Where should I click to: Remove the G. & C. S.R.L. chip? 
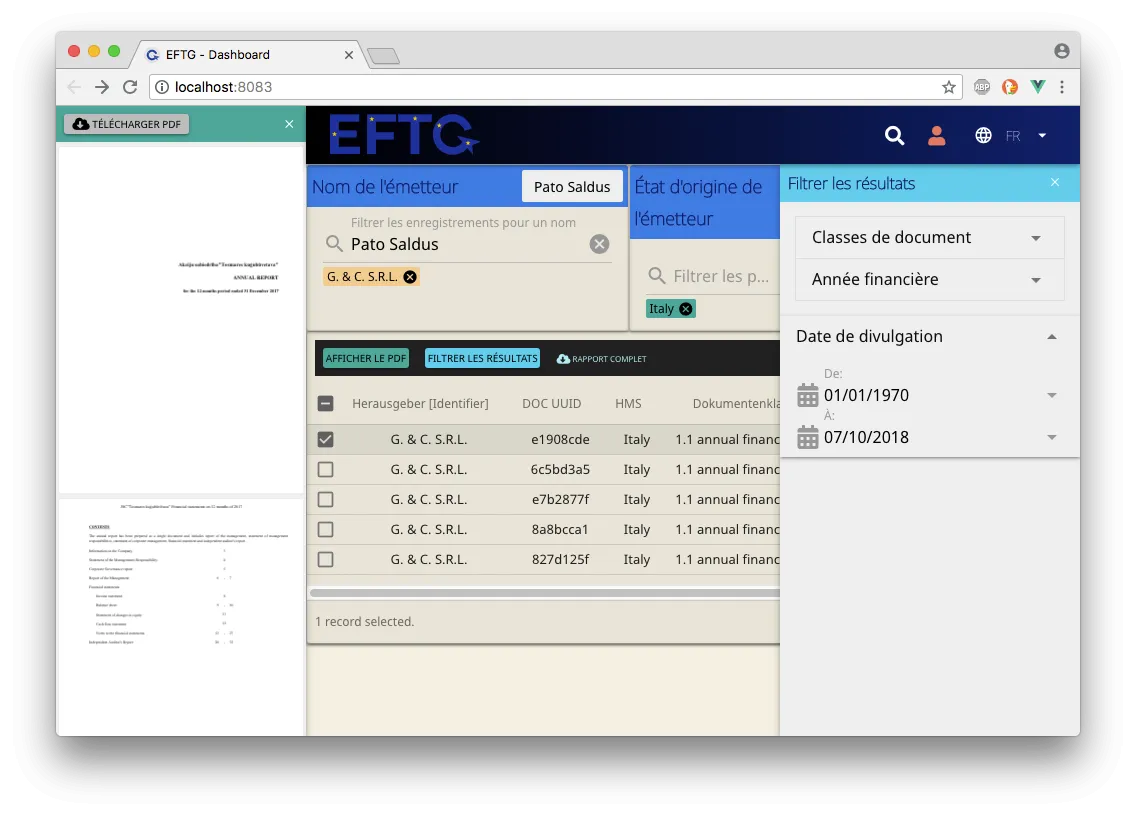point(410,277)
